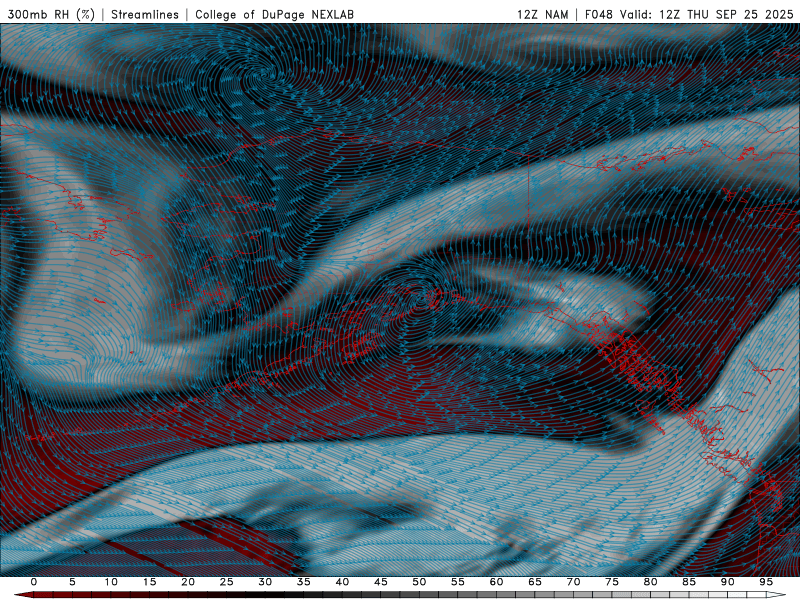Click the "40" legend value

click(x=342, y=582)
